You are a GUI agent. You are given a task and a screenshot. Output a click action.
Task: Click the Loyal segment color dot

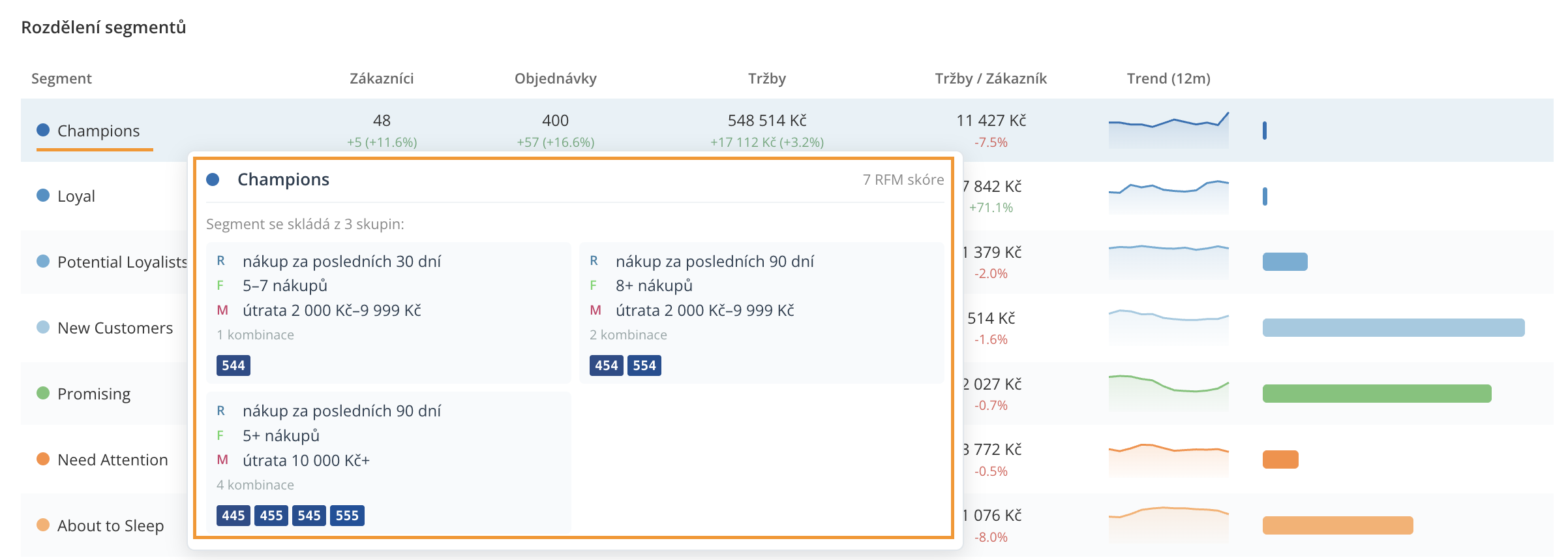(x=43, y=195)
